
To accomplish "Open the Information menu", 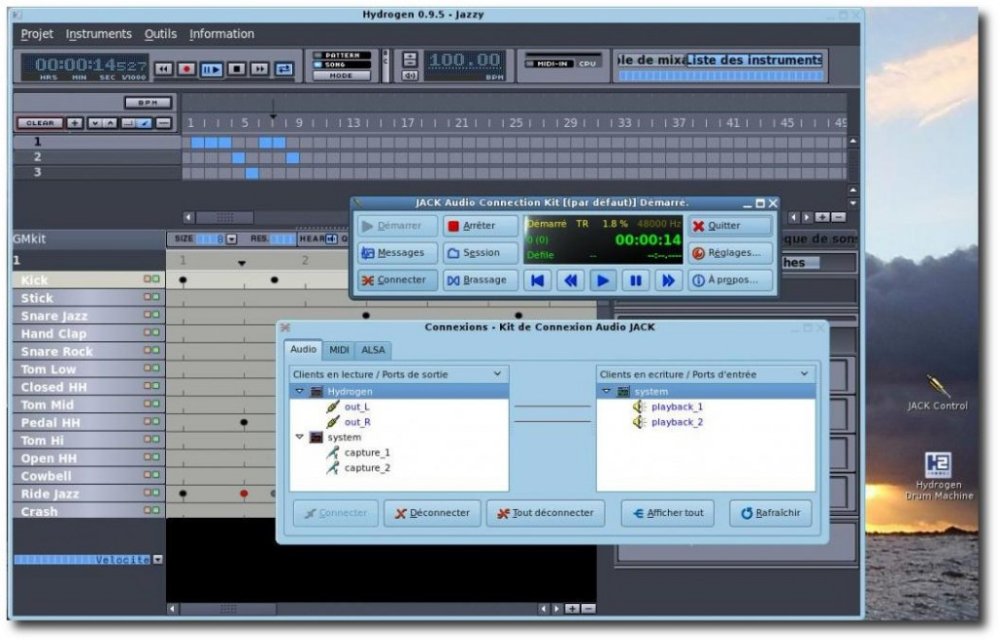I will [x=221, y=34].
